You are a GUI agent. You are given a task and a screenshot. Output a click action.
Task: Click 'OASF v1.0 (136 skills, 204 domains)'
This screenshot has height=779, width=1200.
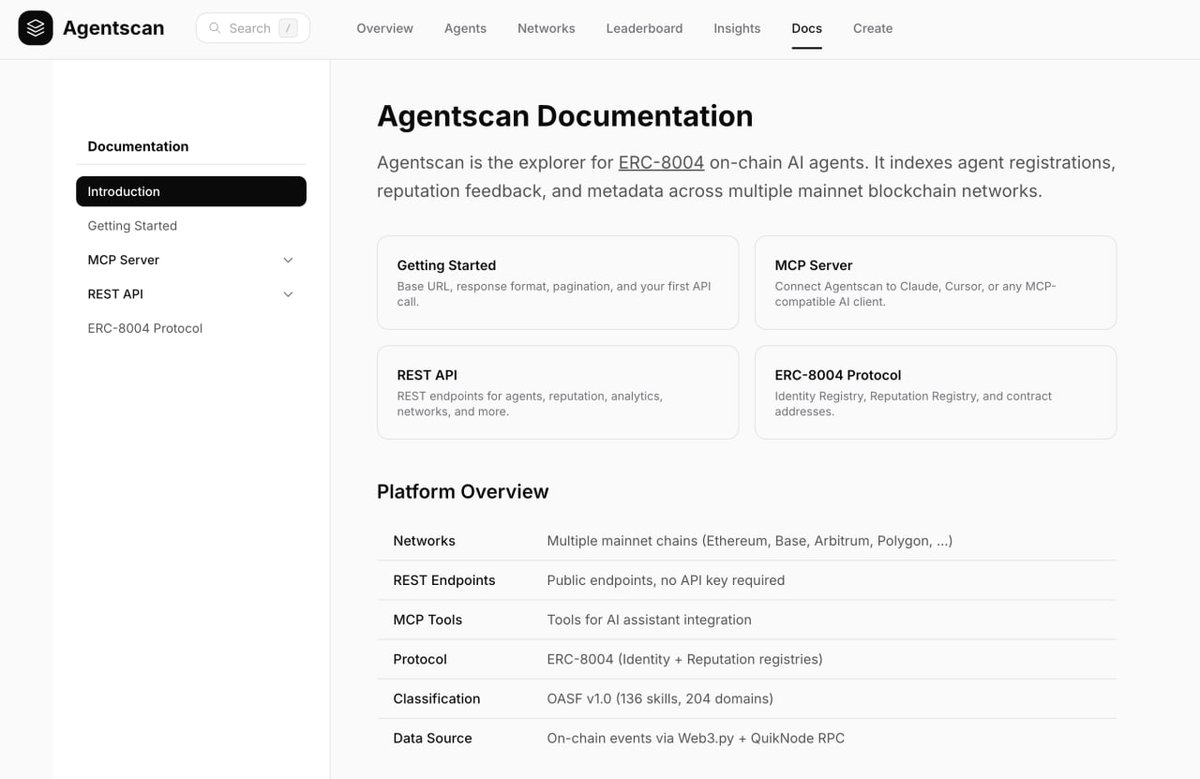tap(660, 699)
